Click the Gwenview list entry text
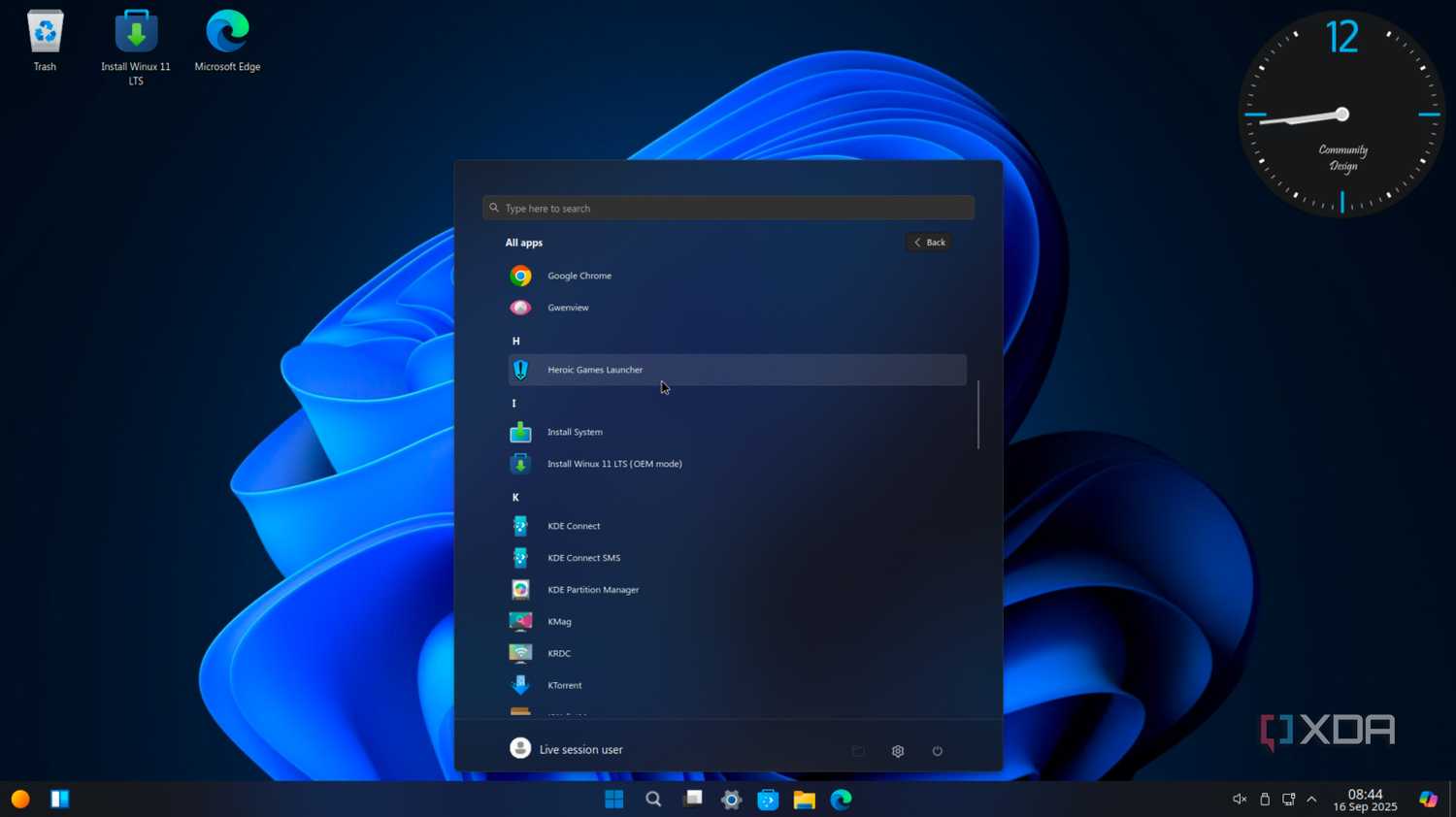The height and width of the screenshot is (817, 1456). coord(568,308)
